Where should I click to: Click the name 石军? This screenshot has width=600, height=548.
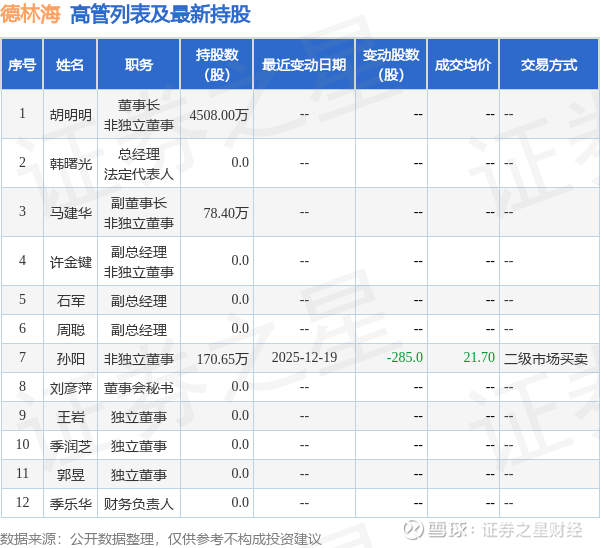coord(71,300)
